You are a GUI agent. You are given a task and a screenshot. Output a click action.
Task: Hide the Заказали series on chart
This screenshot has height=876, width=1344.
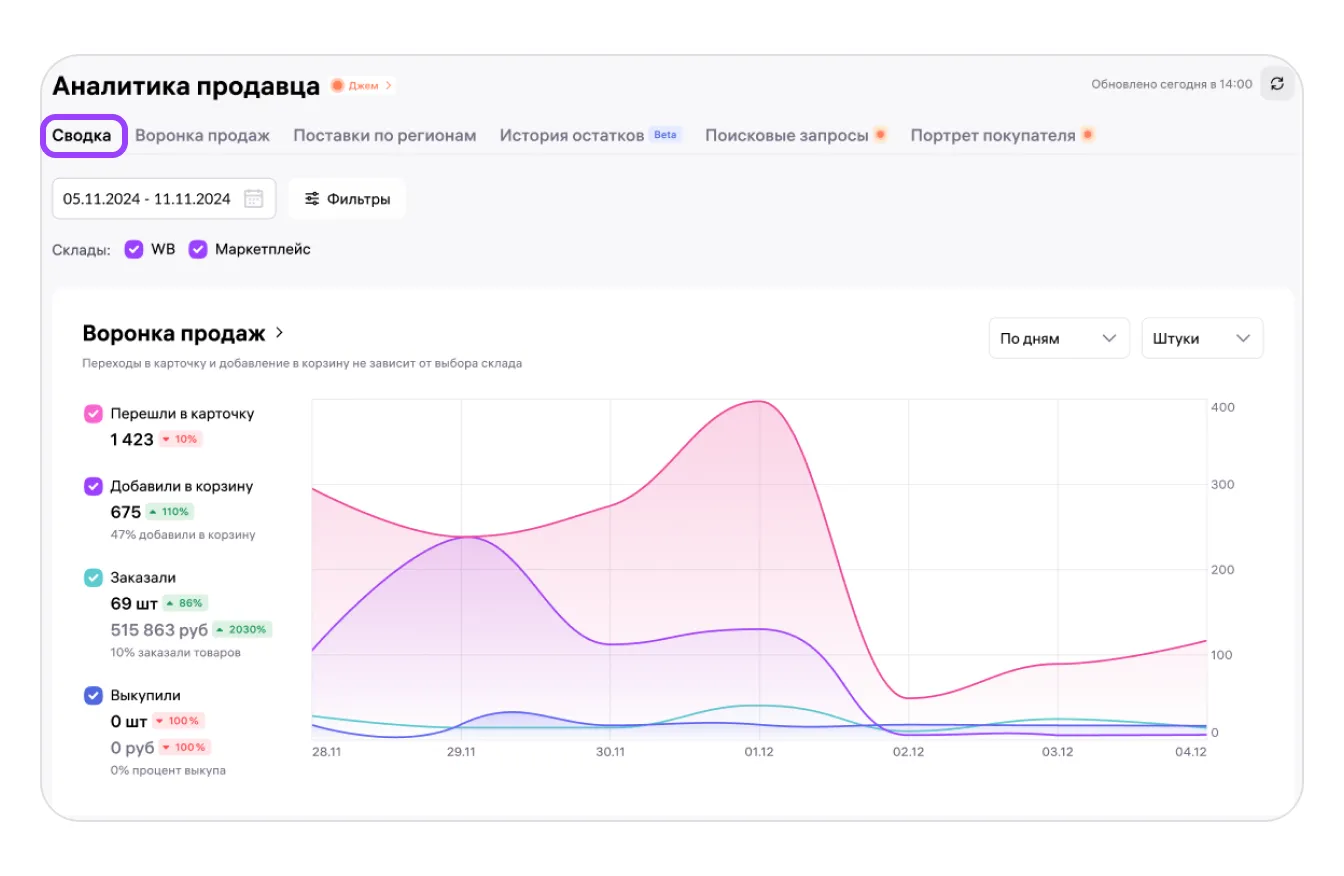(x=93, y=577)
